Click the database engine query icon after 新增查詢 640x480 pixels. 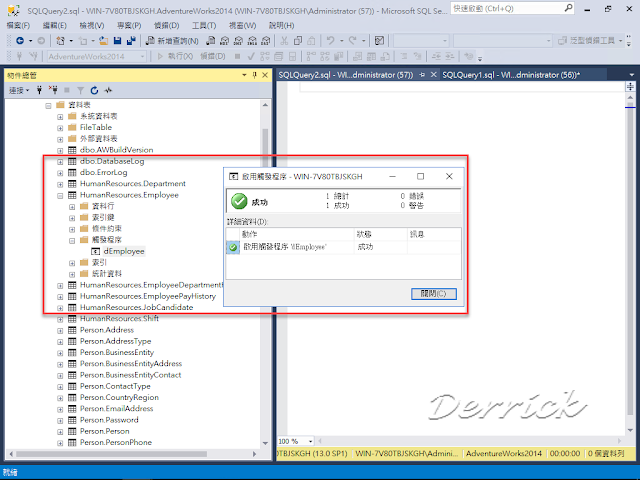[x=211, y=40]
